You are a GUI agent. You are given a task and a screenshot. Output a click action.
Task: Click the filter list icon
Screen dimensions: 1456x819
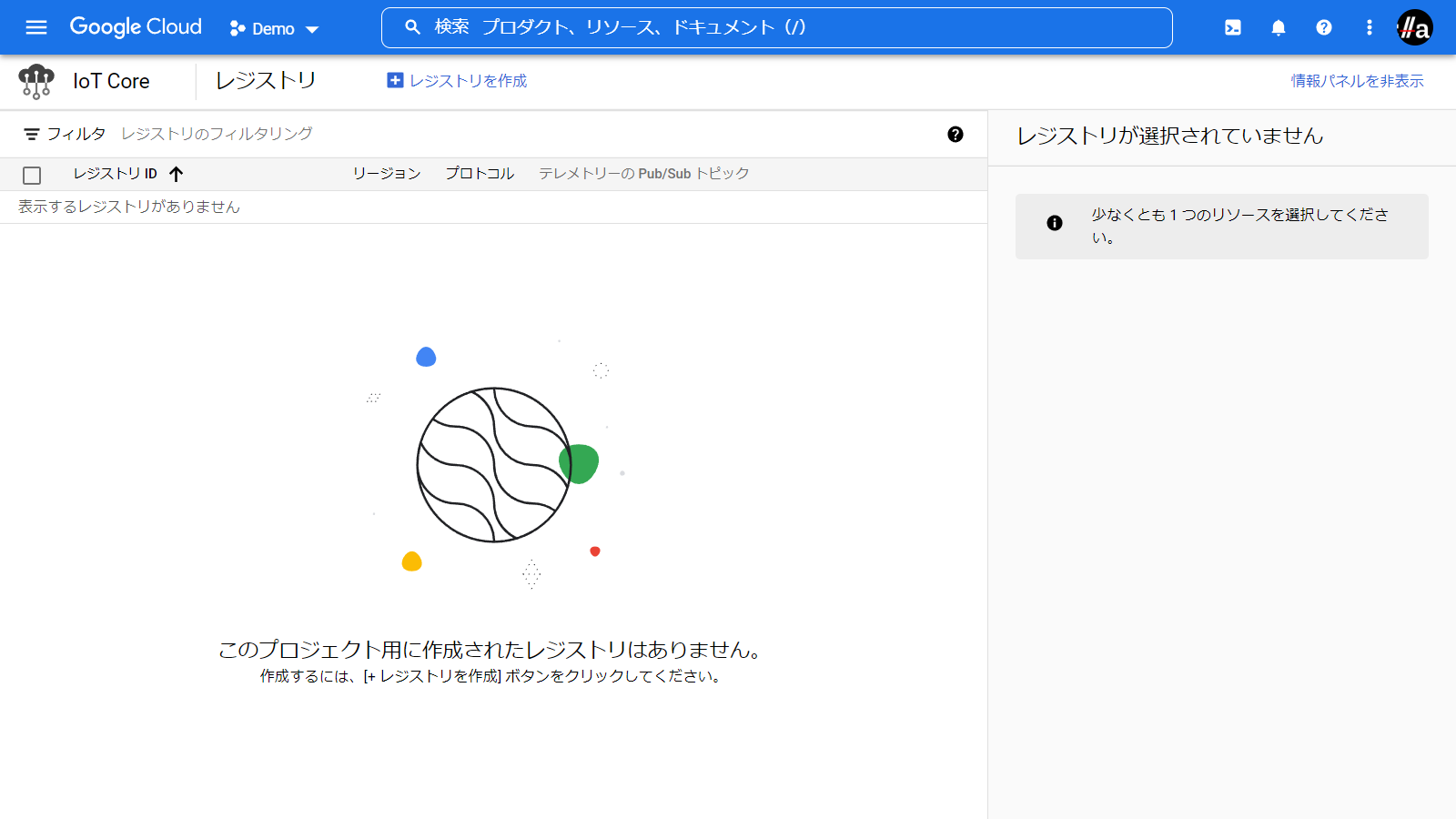click(x=32, y=134)
